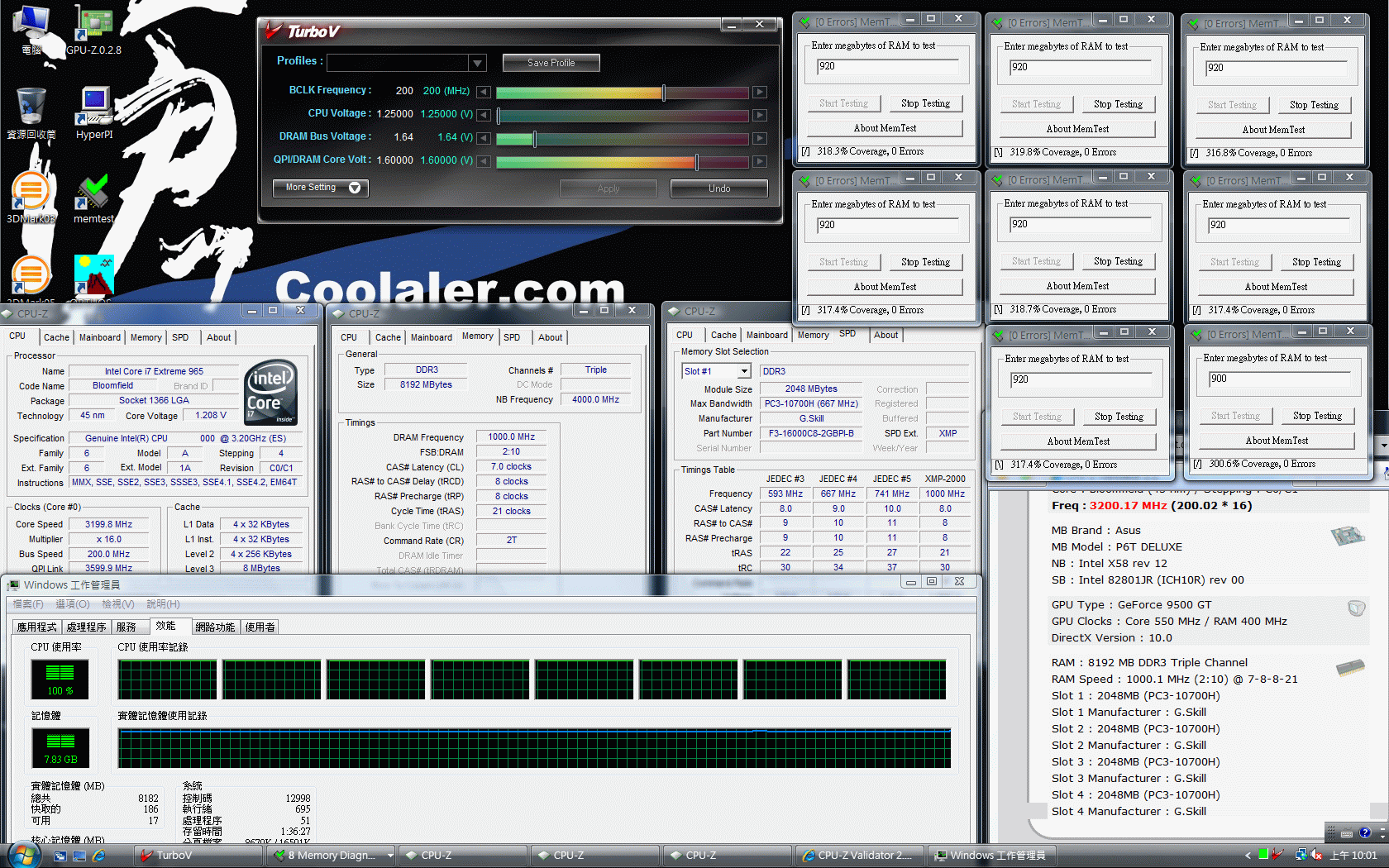Select About tab in CPU-Z showing Memory Slot Selection
This screenshot has width=1389, height=868.
coord(885,335)
